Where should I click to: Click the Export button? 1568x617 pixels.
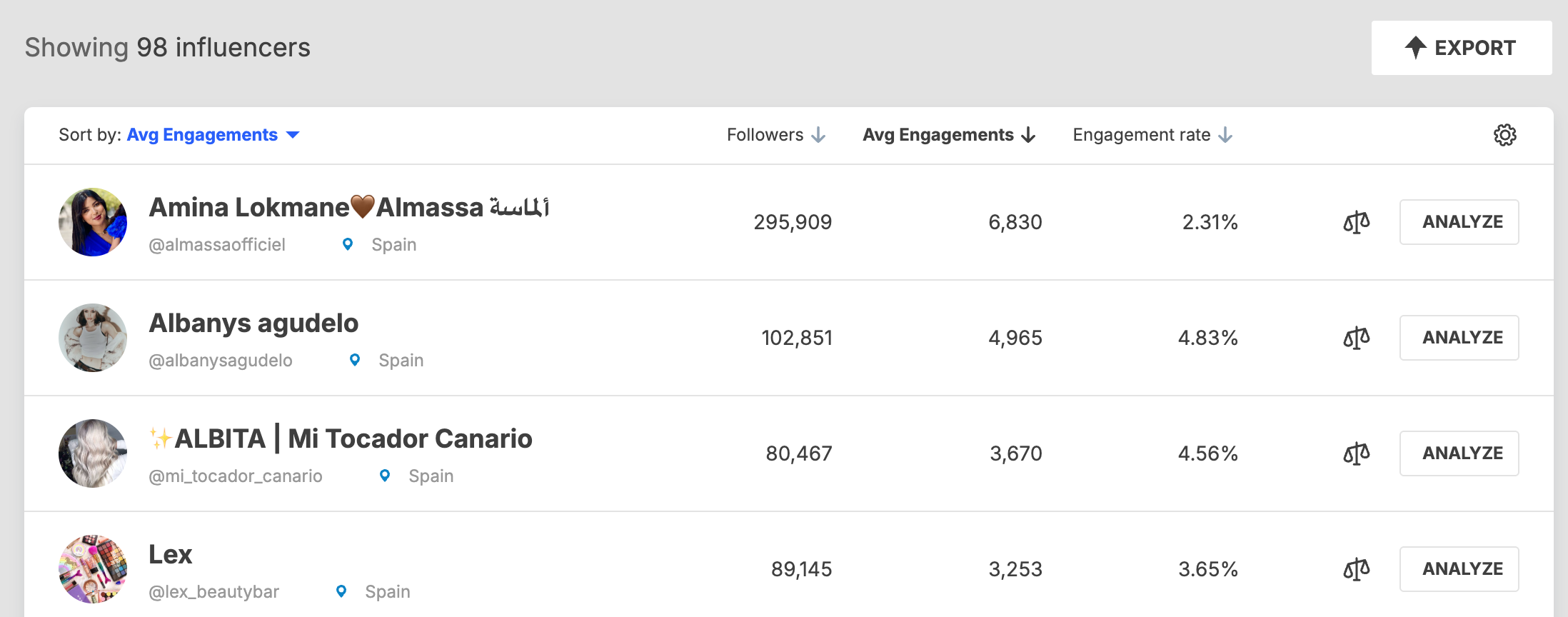tap(1461, 48)
